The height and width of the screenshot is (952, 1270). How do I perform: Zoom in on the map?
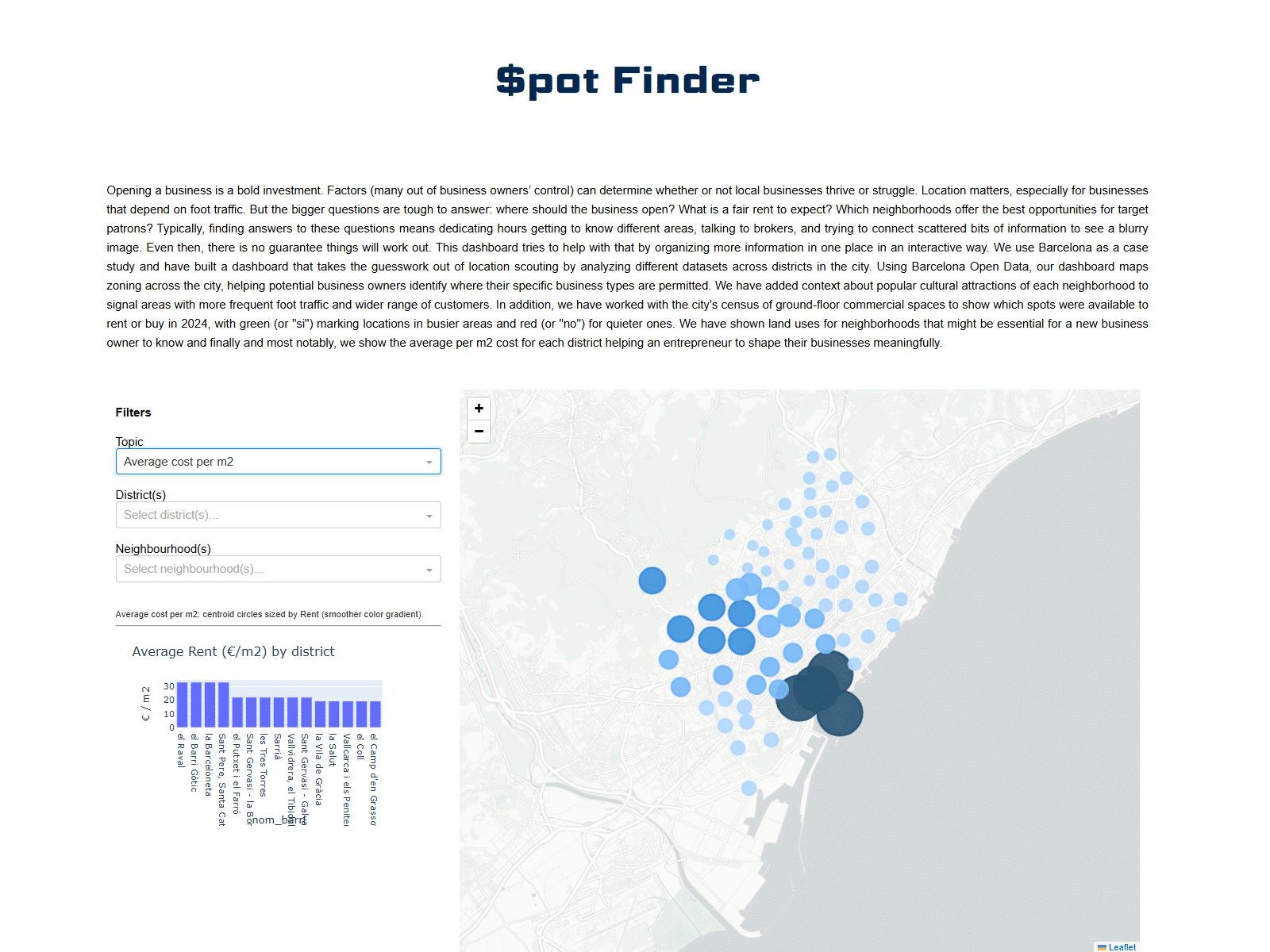pyautogui.click(x=479, y=408)
